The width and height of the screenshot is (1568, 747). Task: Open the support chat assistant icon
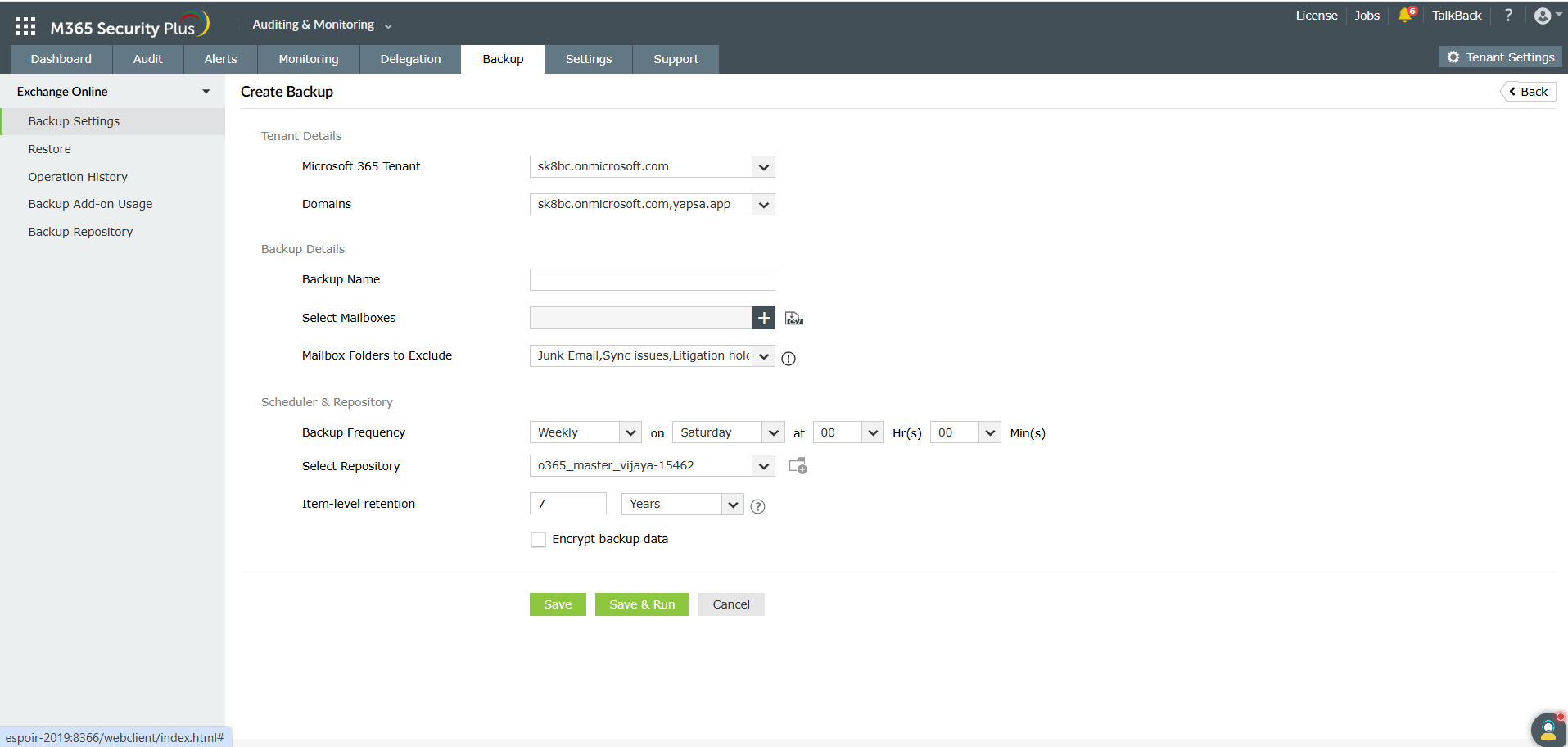point(1548,728)
